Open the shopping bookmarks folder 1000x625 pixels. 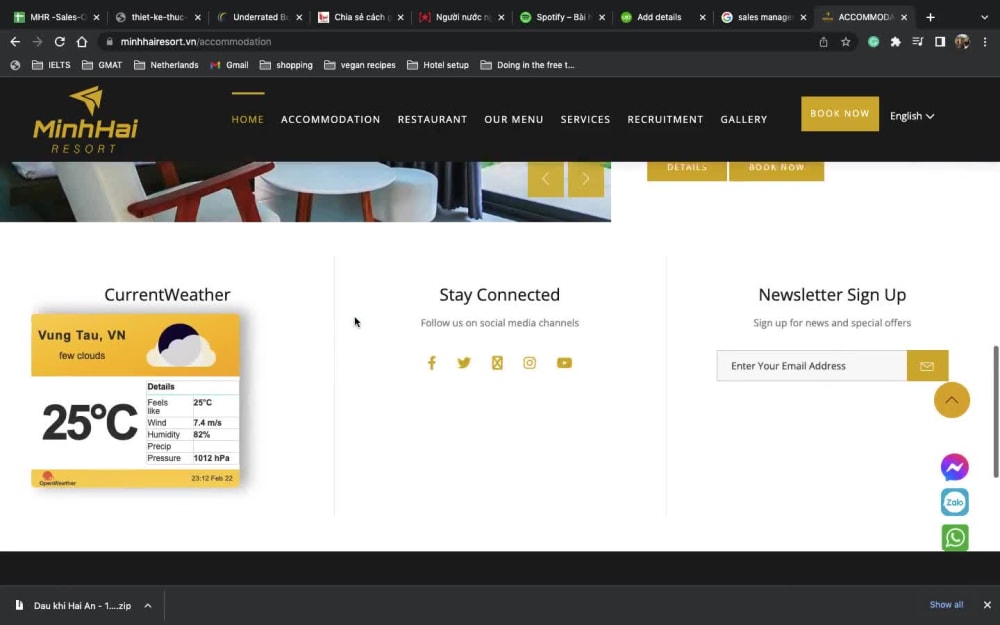tap(286, 65)
